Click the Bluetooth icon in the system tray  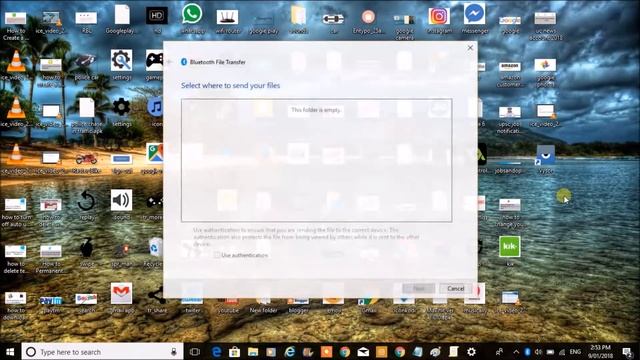click(x=527, y=352)
